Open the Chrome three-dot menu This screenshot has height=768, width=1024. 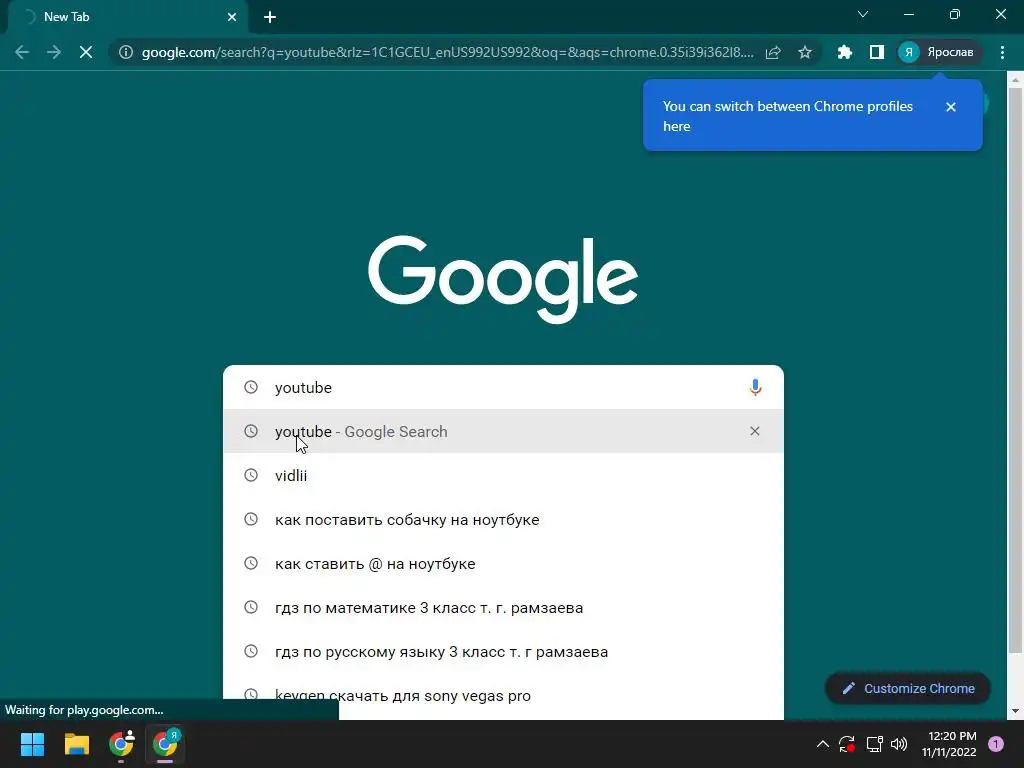coord(1002,52)
